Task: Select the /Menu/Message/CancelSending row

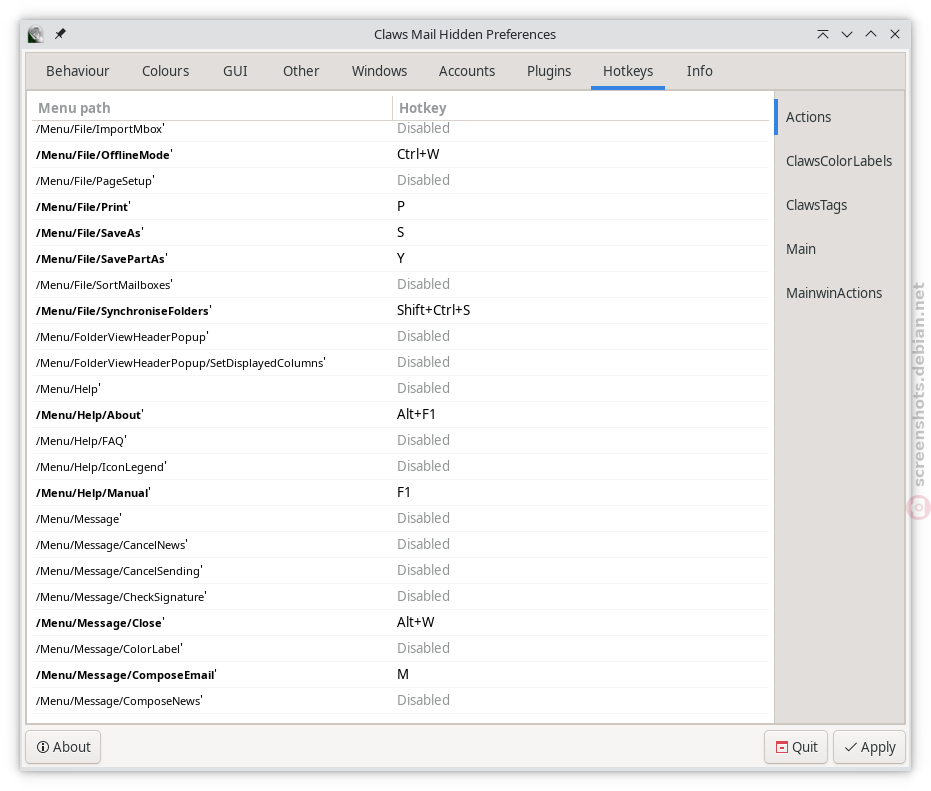Action: (x=401, y=571)
